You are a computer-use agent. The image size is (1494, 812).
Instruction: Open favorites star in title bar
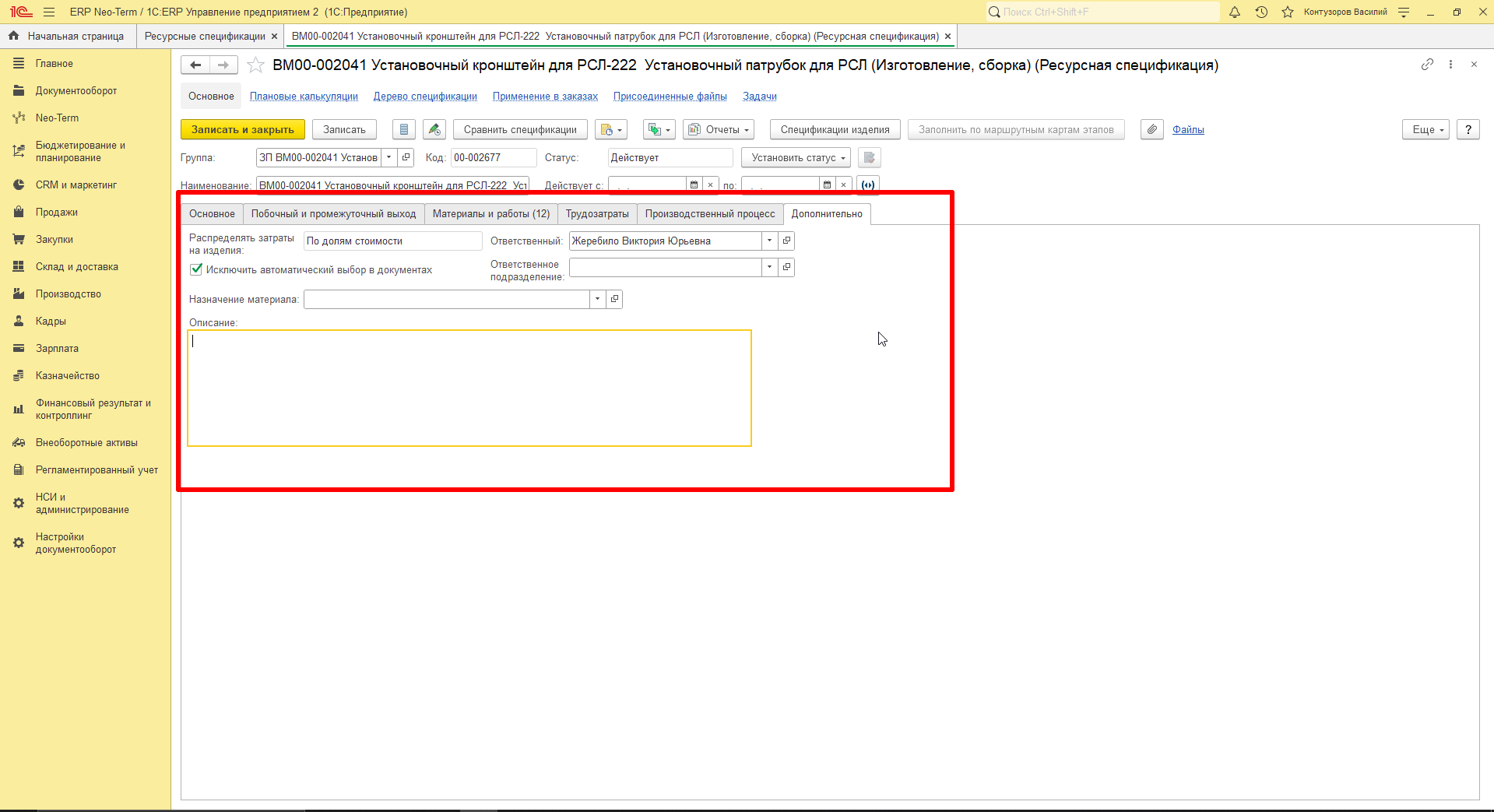tap(1288, 12)
